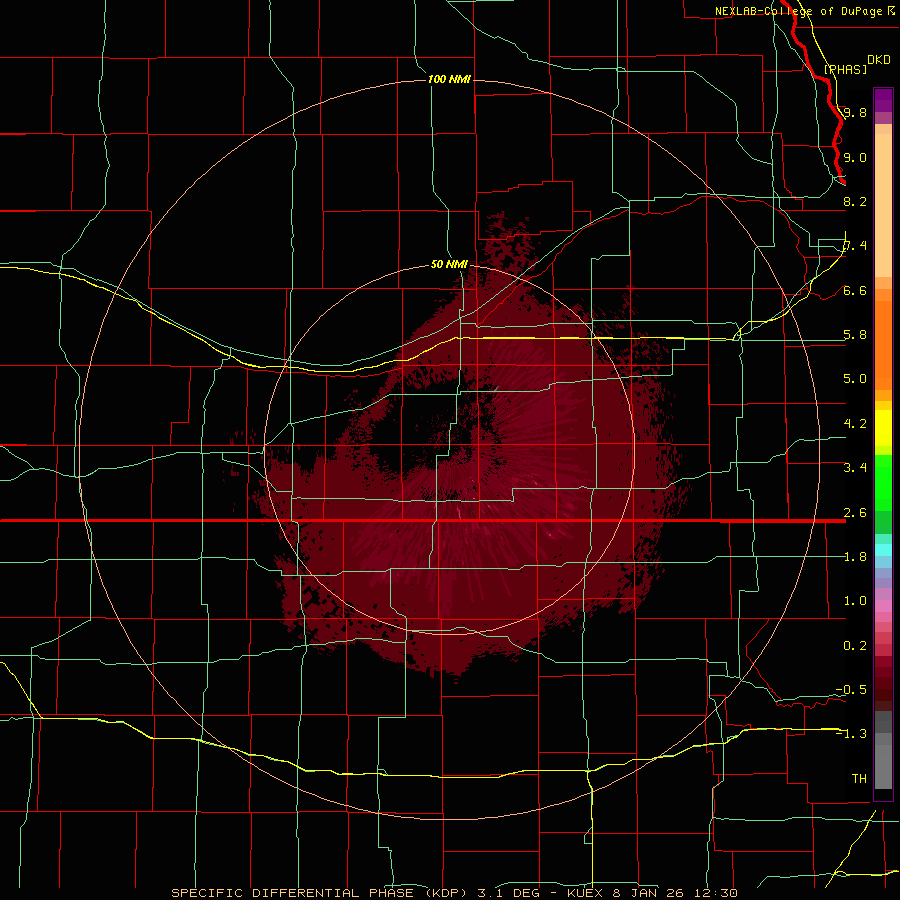This screenshot has height=900, width=900.
Task: Click the 6.6 value on the color scale
Action: coord(854,290)
